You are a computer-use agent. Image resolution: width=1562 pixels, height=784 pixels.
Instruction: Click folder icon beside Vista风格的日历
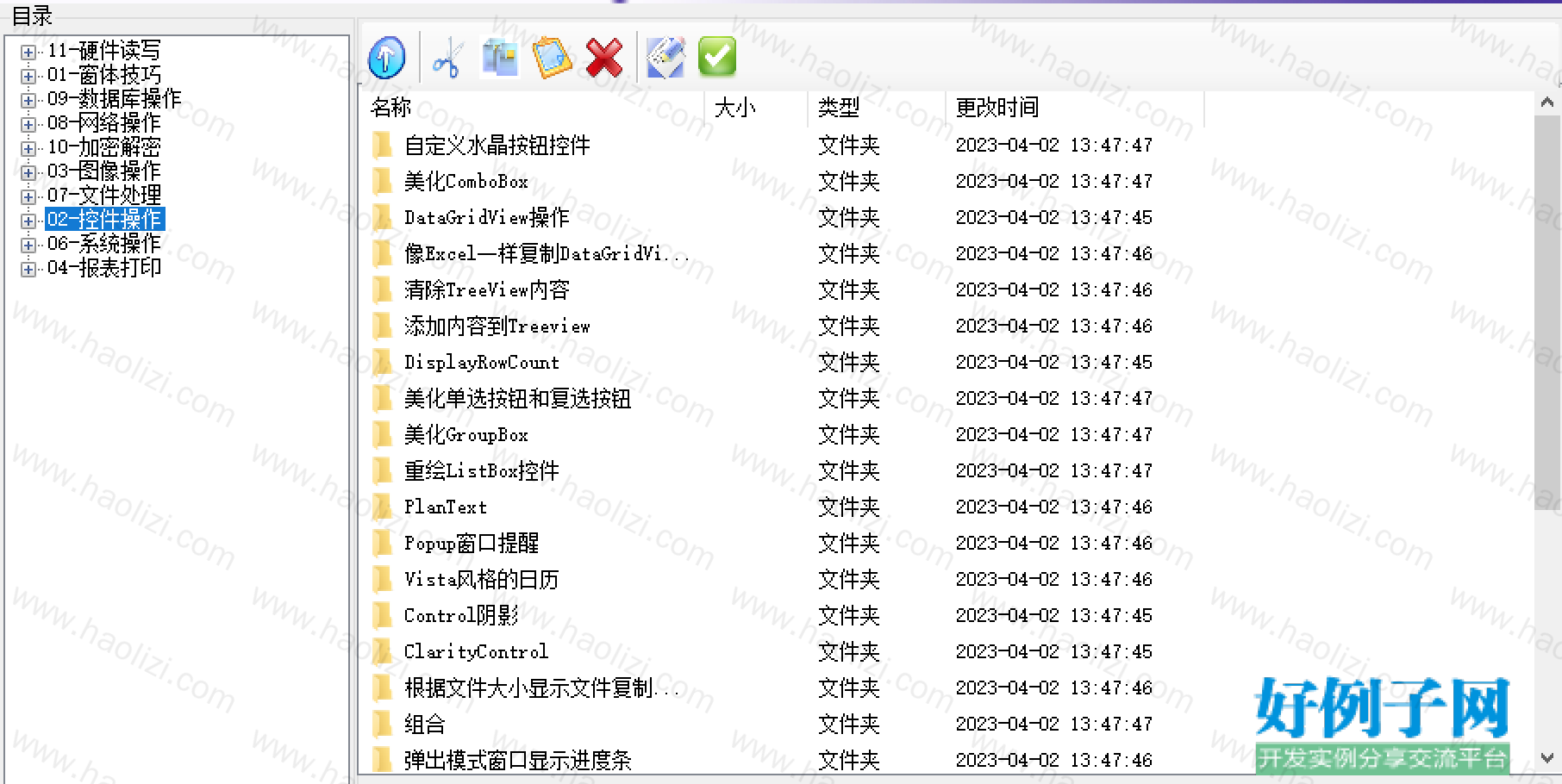coord(382,579)
